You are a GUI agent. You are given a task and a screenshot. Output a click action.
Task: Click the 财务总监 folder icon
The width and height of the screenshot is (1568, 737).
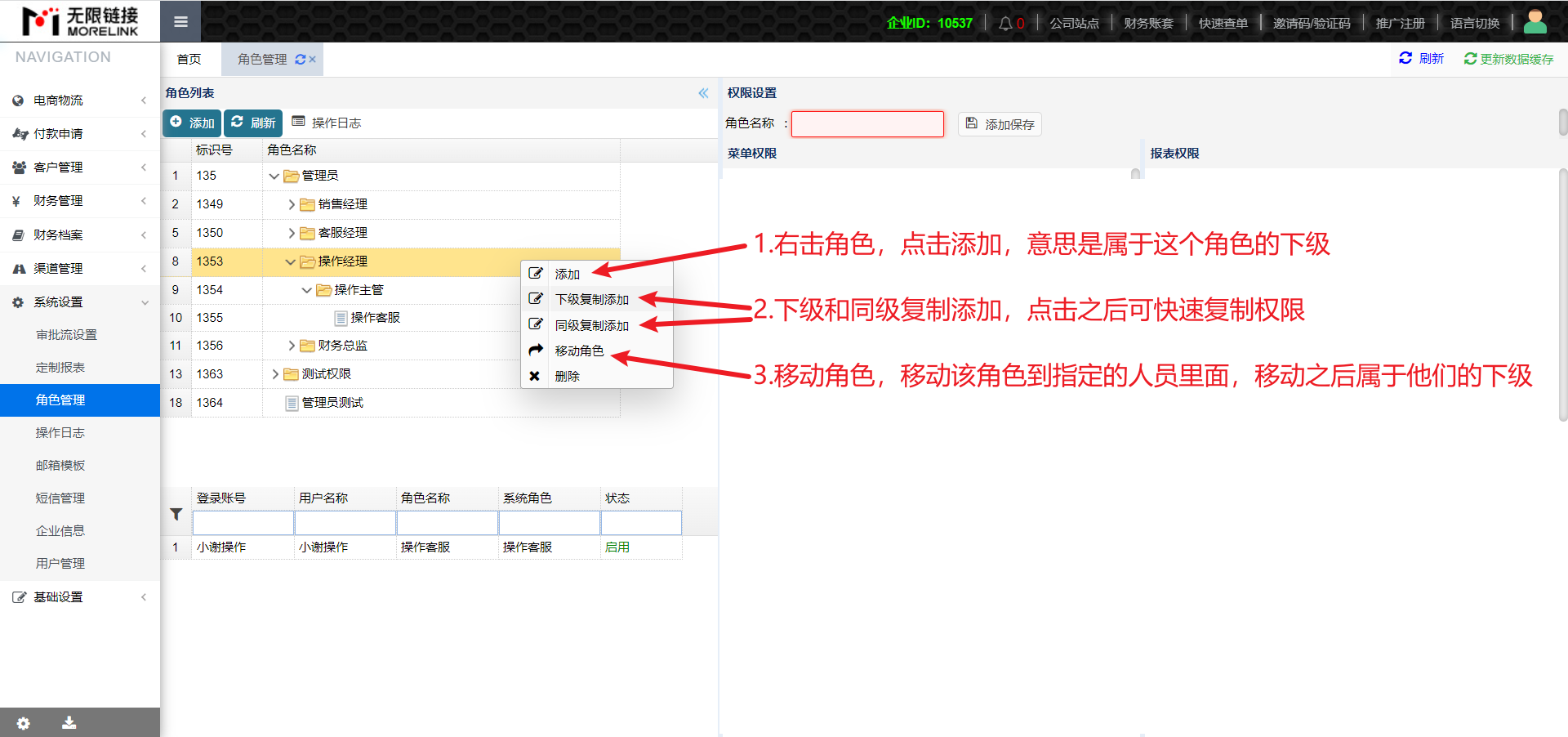(x=307, y=346)
